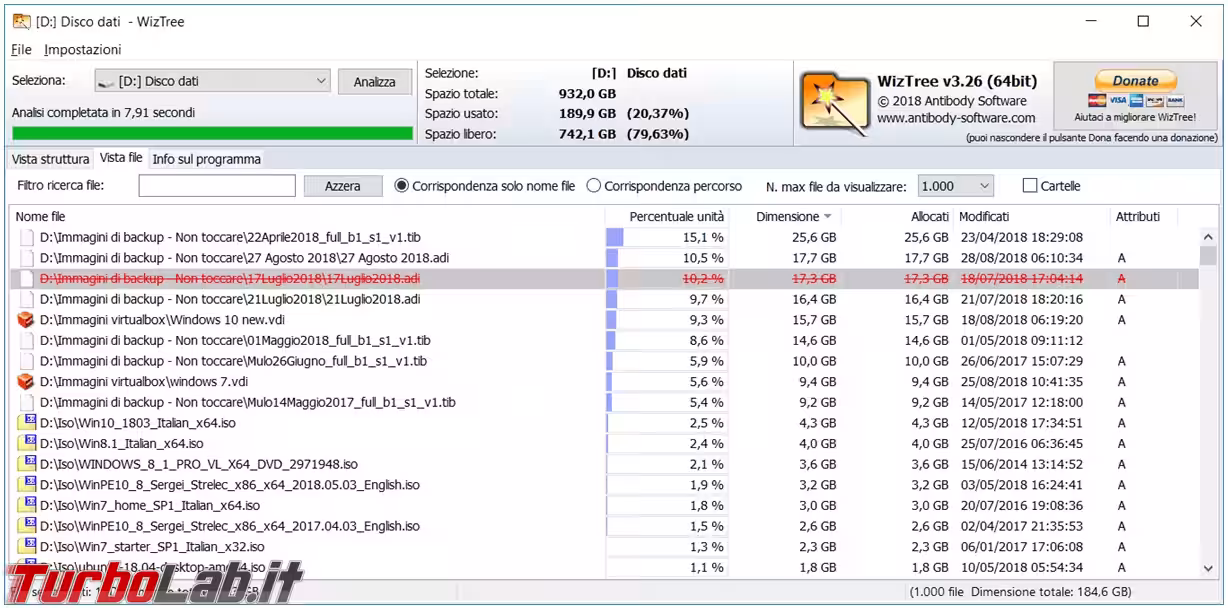Expand the max files 1.000 dropdown
Screen dimensions: 1228x608
tap(955, 186)
